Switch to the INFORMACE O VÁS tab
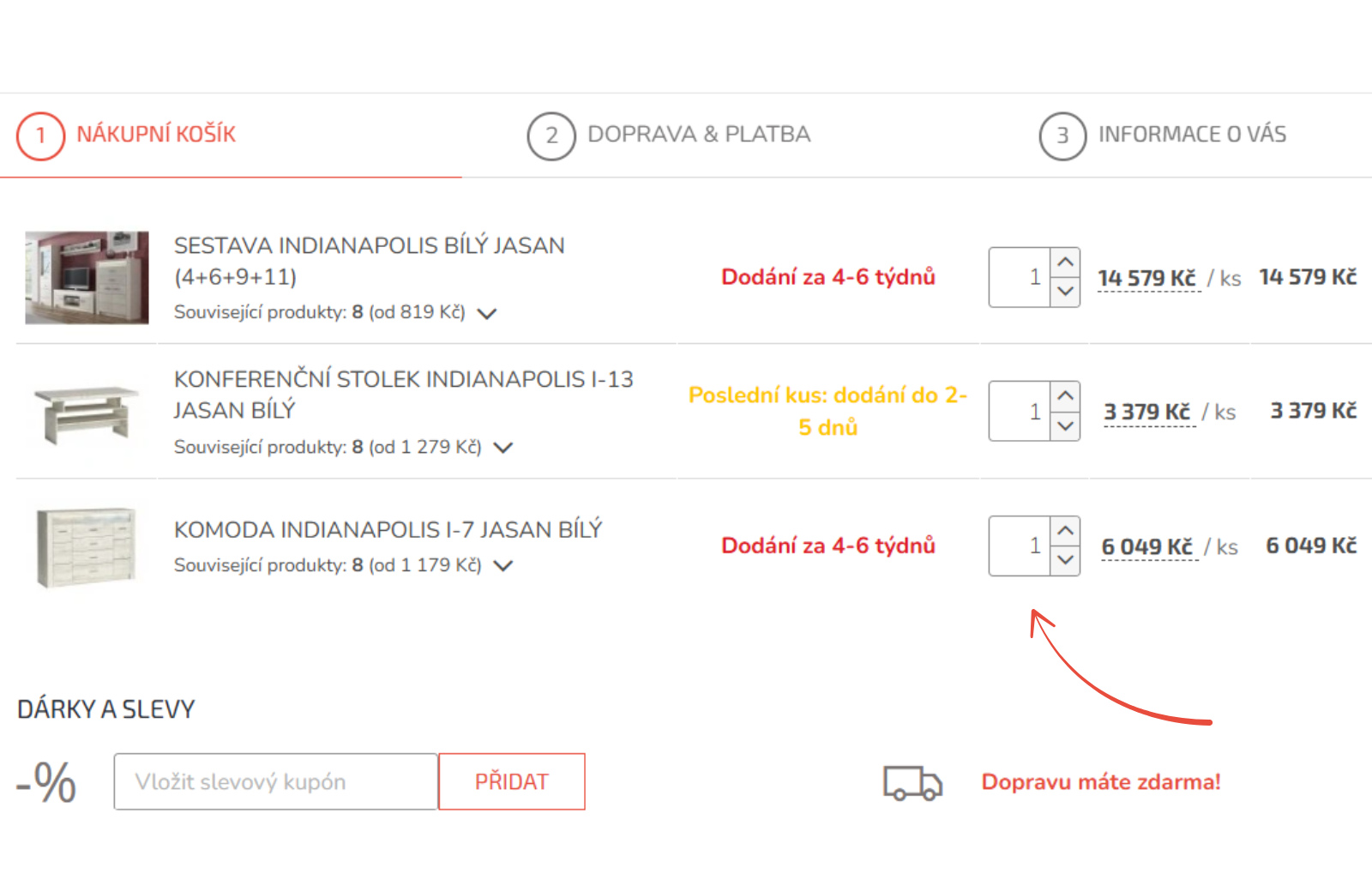Image resolution: width=1372 pixels, height=892 pixels. [1192, 135]
